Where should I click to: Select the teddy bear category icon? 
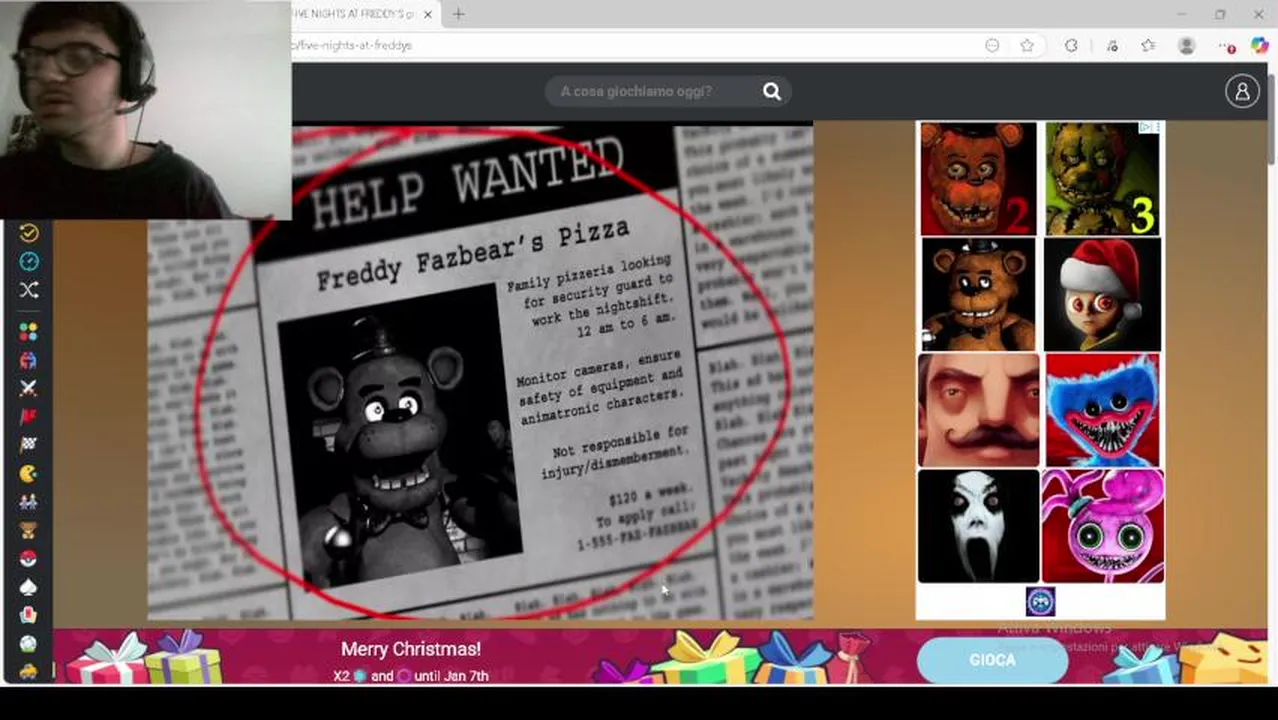28,530
